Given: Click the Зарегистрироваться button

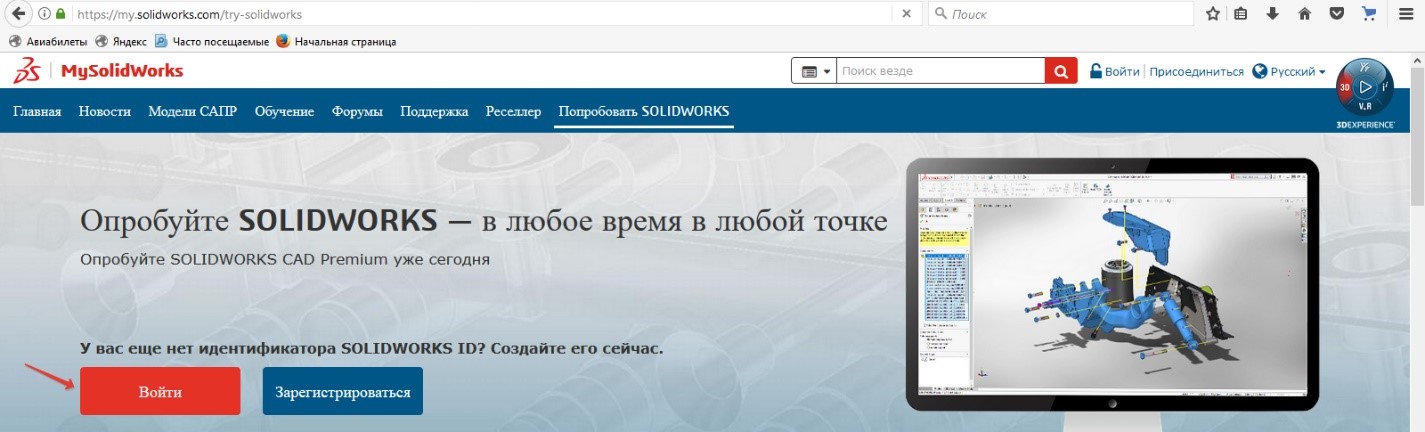Looking at the screenshot, I should click(x=343, y=391).
